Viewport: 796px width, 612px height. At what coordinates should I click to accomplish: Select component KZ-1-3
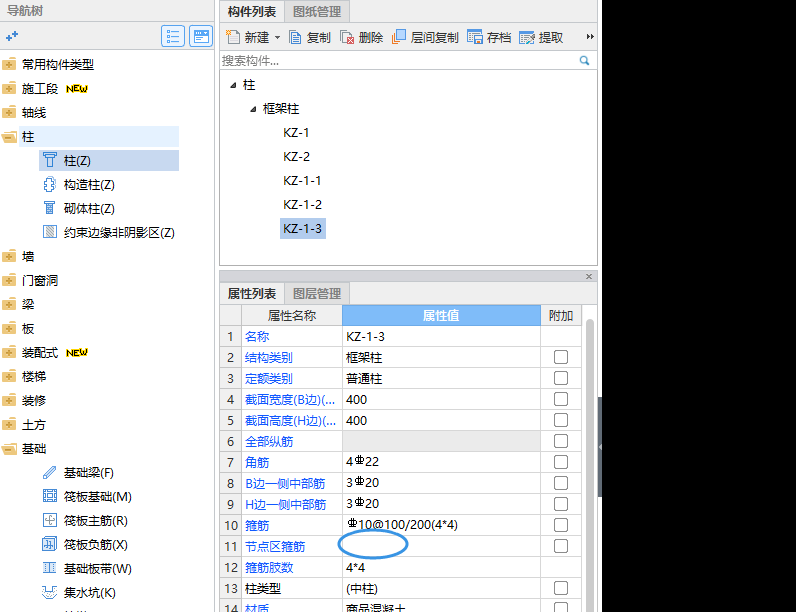(303, 229)
